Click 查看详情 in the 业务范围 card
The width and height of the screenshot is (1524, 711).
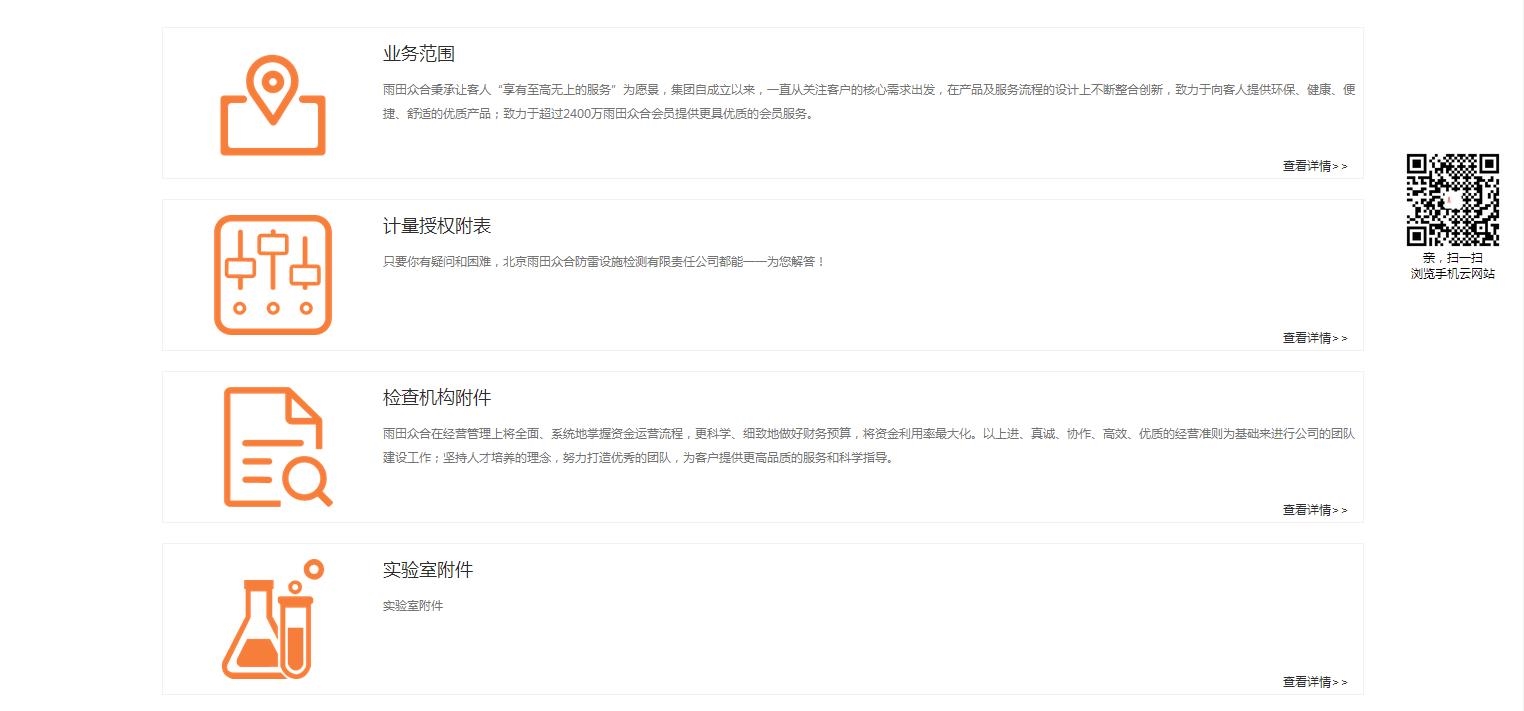(1315, 166)
